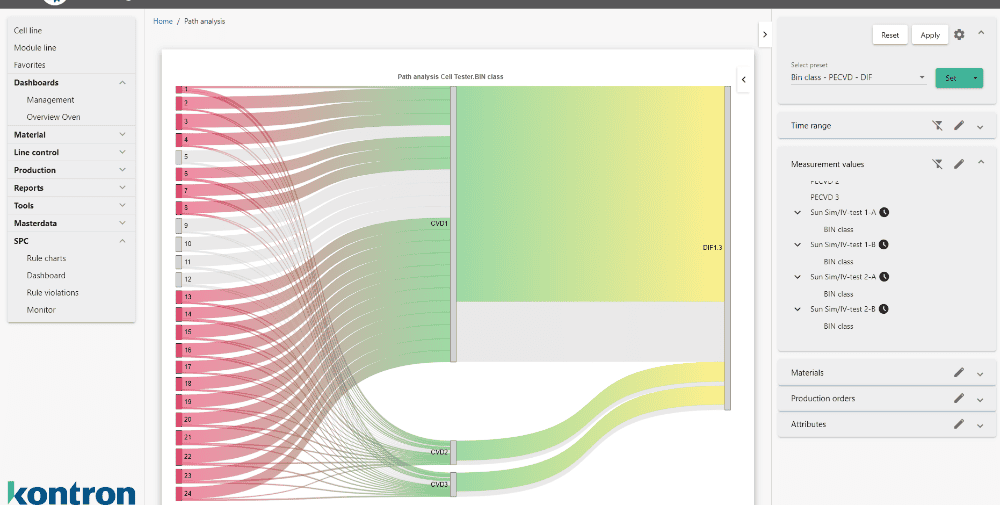Open the Select preset dropdown
Viewport: 1000px width, 505px height.
click(858, 77)
